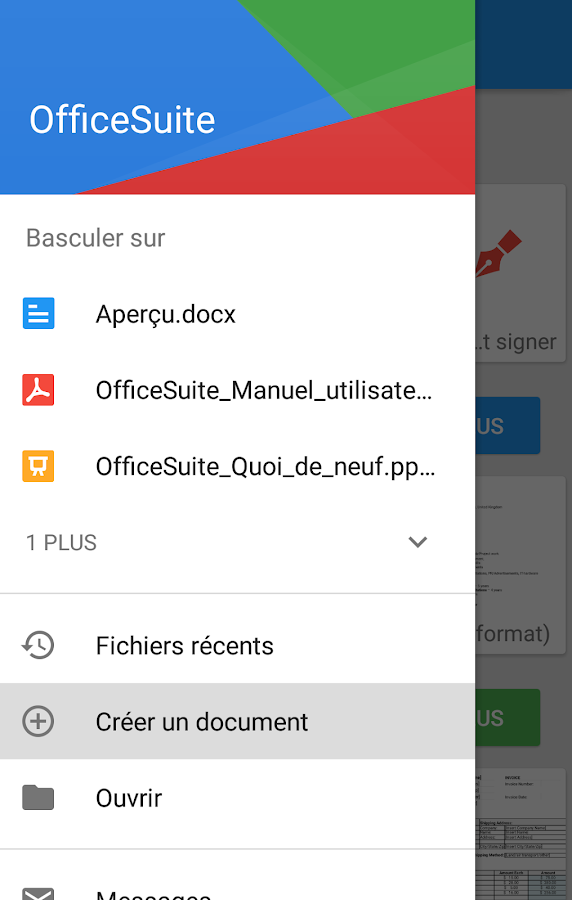Select Créer un document
This screenshot has height=900, width=572.
tap(238, 721)
